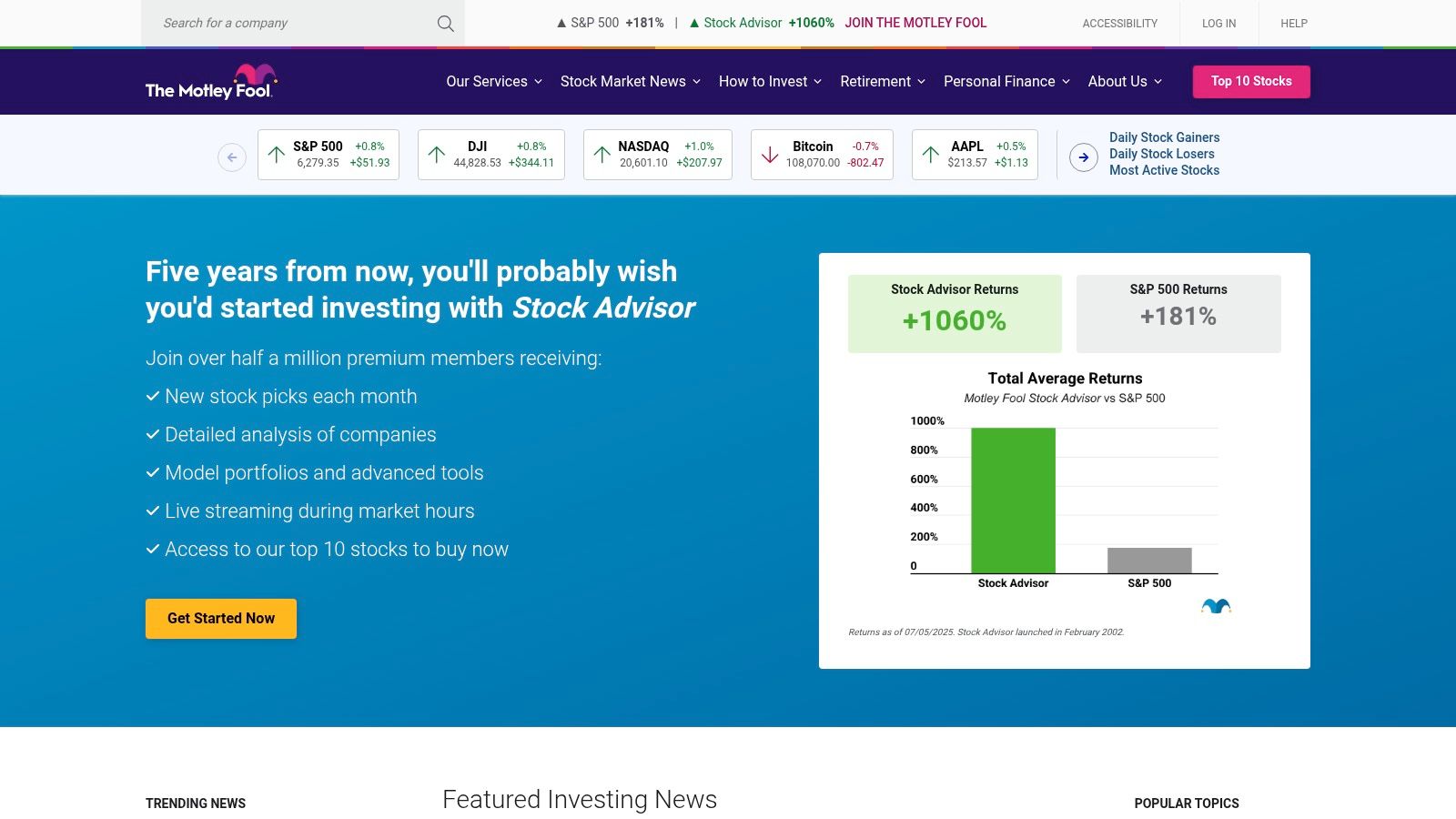Click the Log In link
Viewport: 1456px width, 819px height.
pyautogui.click(x=1218, y=24)
